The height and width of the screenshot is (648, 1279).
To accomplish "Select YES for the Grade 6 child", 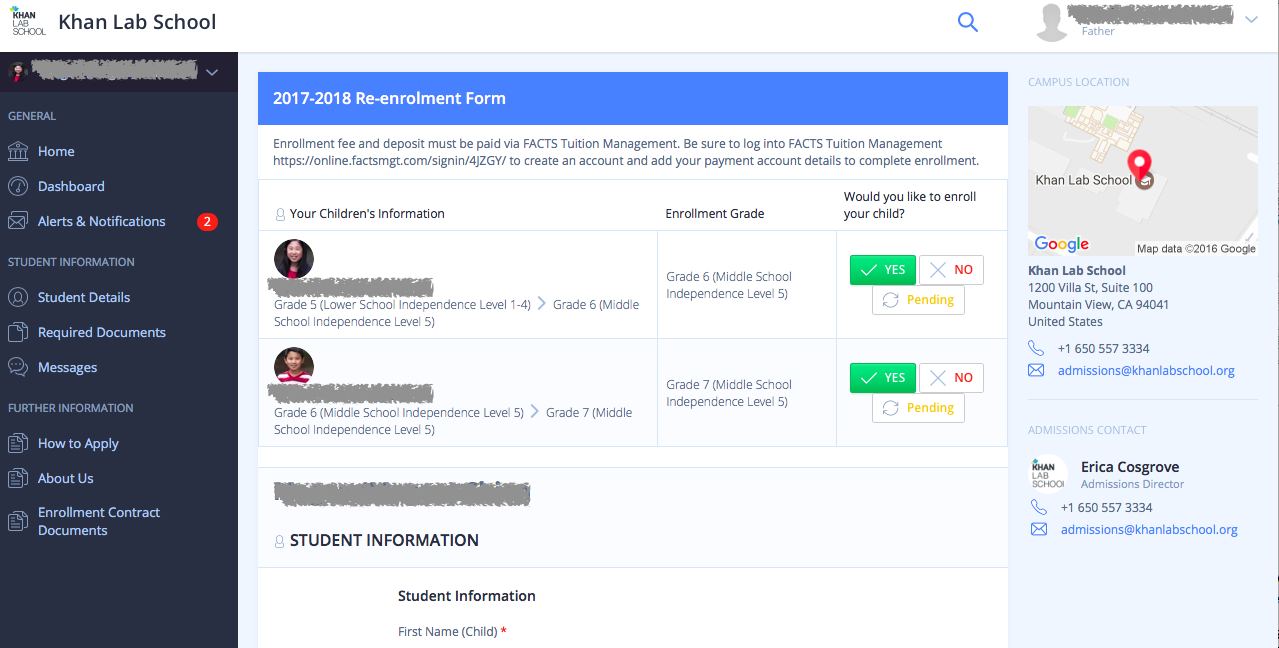I will point(883,270).
